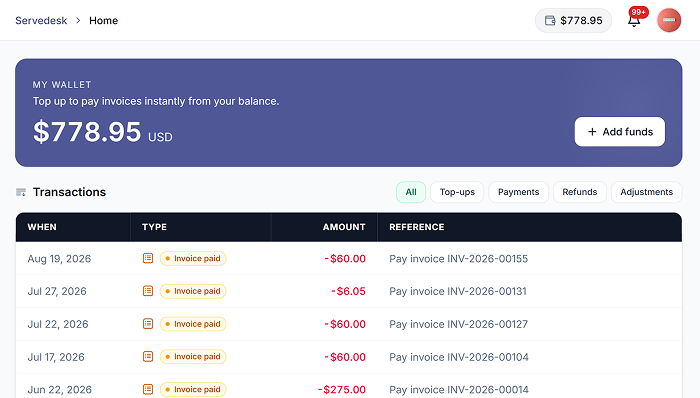The height and width of the screenshot is (398, 700).
Task: Click the $778.95 USD wallet balance
Action: click(x=103, y=132)
